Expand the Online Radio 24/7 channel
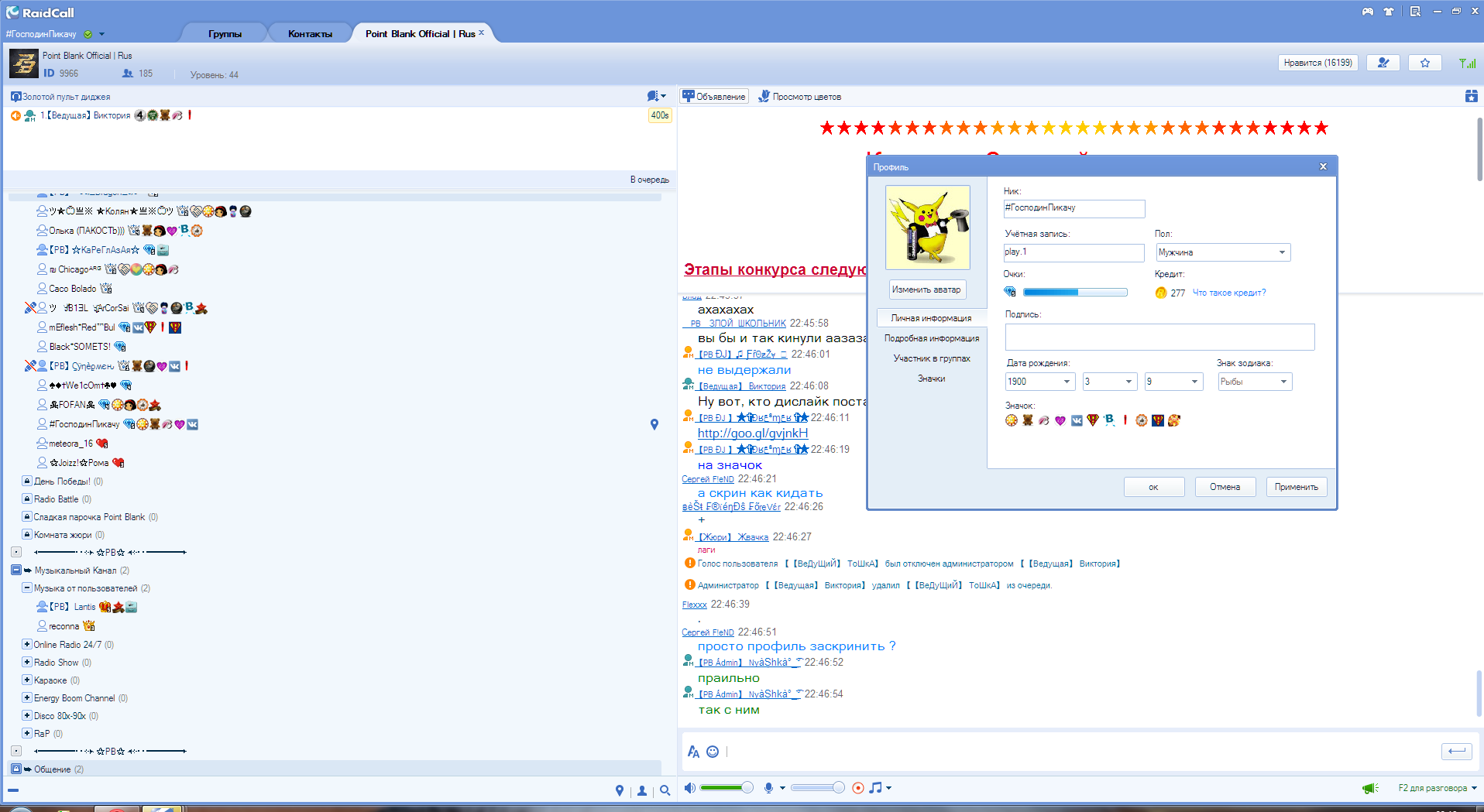Viewport: 1484px width, 812px height. pyautogui.click(x=27, y=644)
